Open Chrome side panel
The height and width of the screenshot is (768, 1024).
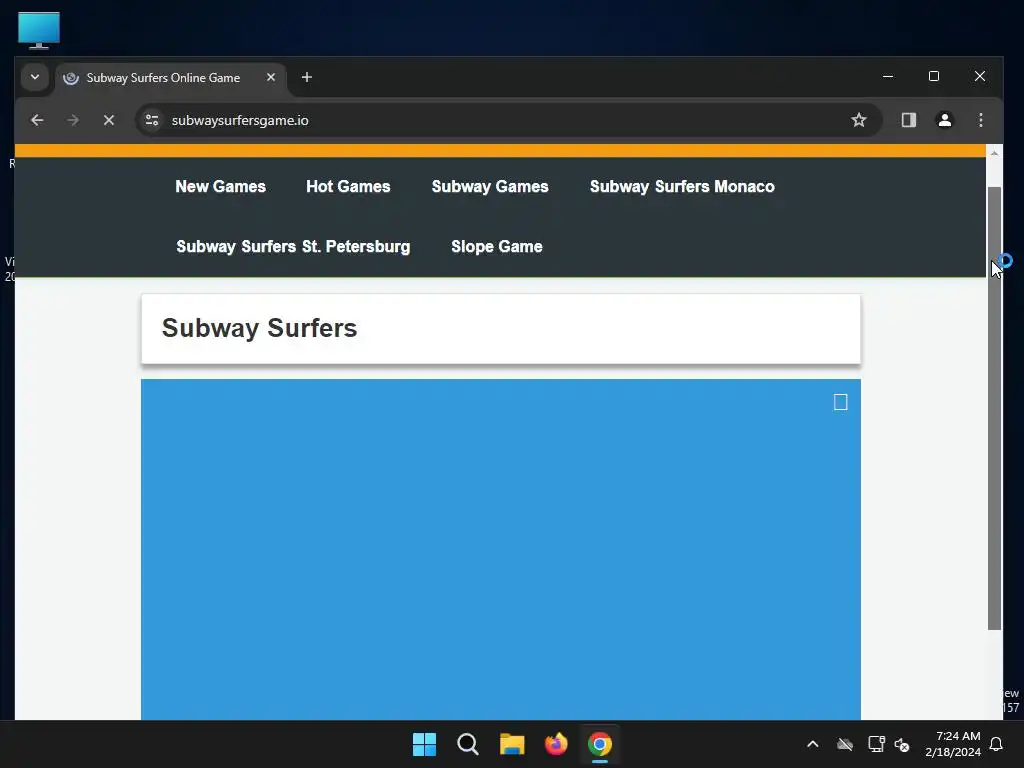909,120
